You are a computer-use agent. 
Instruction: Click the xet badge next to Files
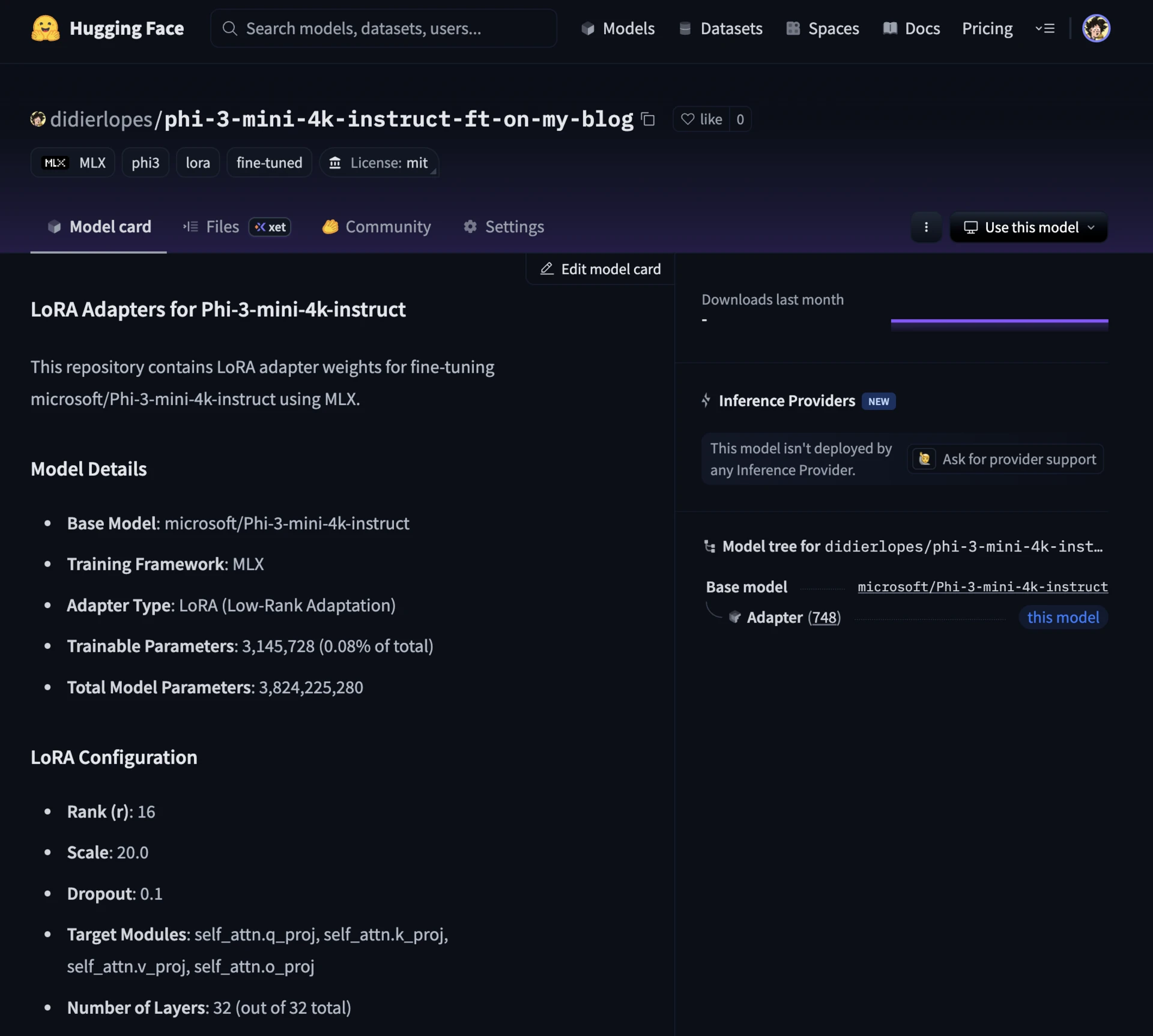[270, 227]
